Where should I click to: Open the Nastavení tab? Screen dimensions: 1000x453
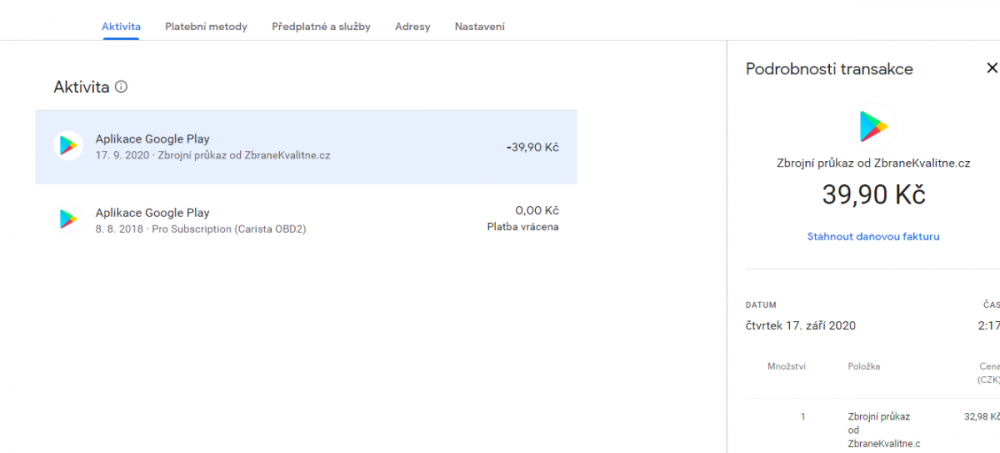point(479,26)
